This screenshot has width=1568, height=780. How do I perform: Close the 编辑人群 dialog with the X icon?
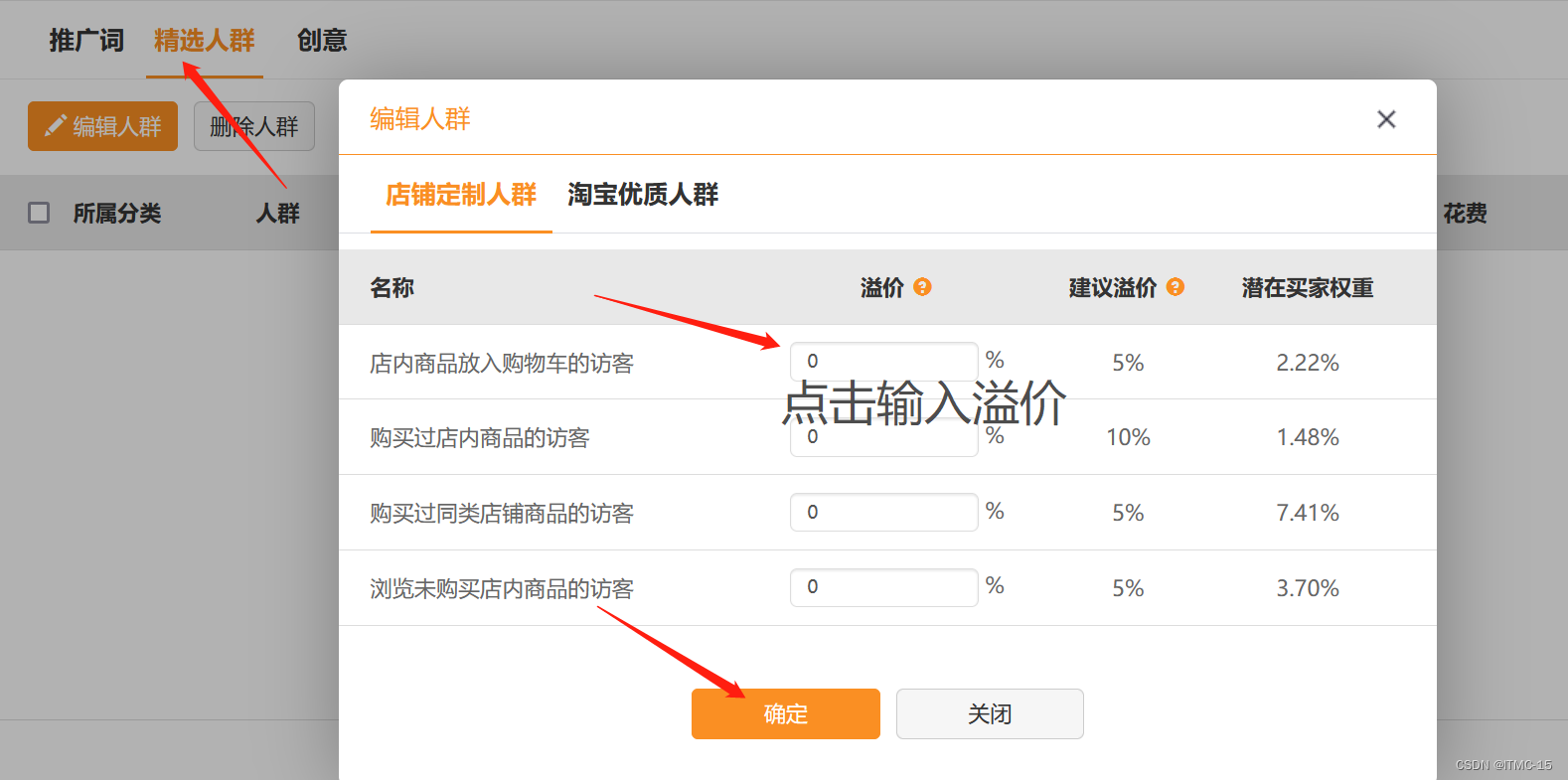tap(1386, 119)
